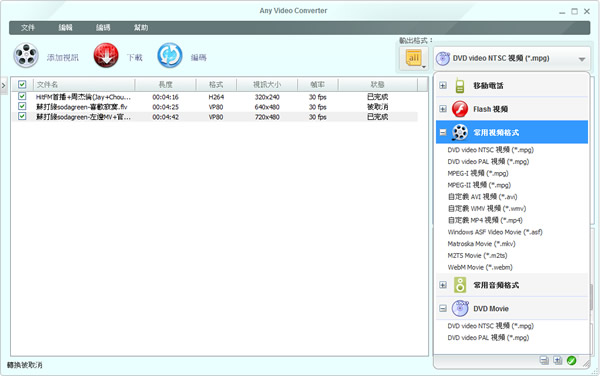Uncheck the HitFM file row checkbox
600x376 pixels.
point(22,96)
